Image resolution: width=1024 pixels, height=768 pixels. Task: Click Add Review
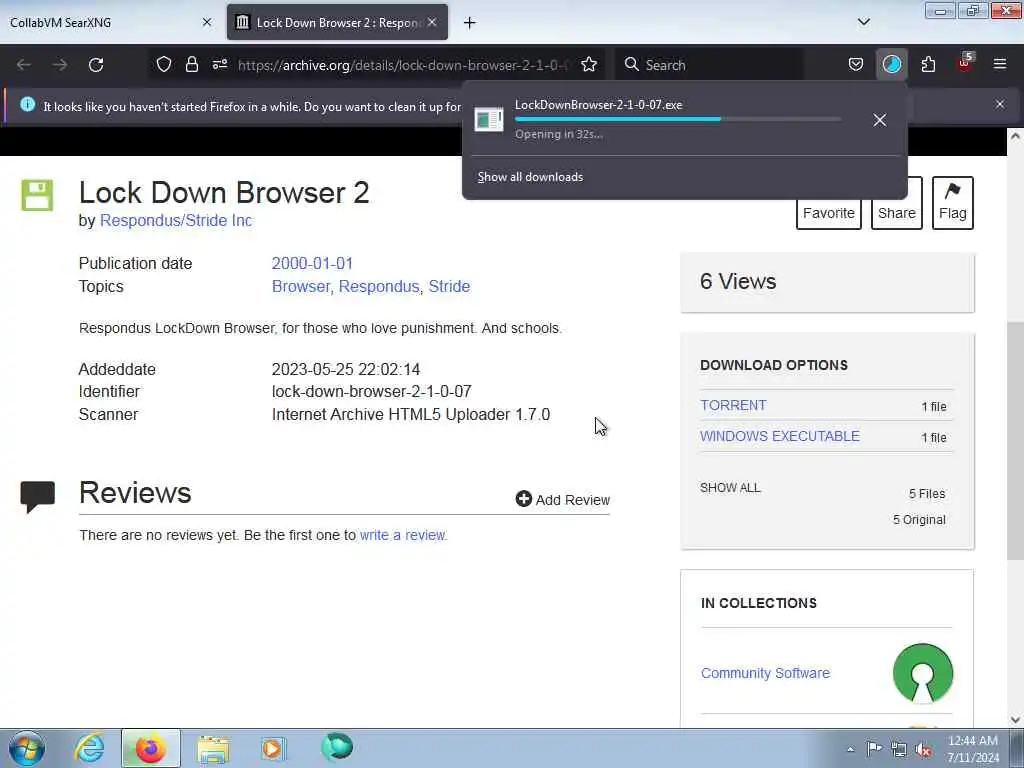(x=562, y=500)
